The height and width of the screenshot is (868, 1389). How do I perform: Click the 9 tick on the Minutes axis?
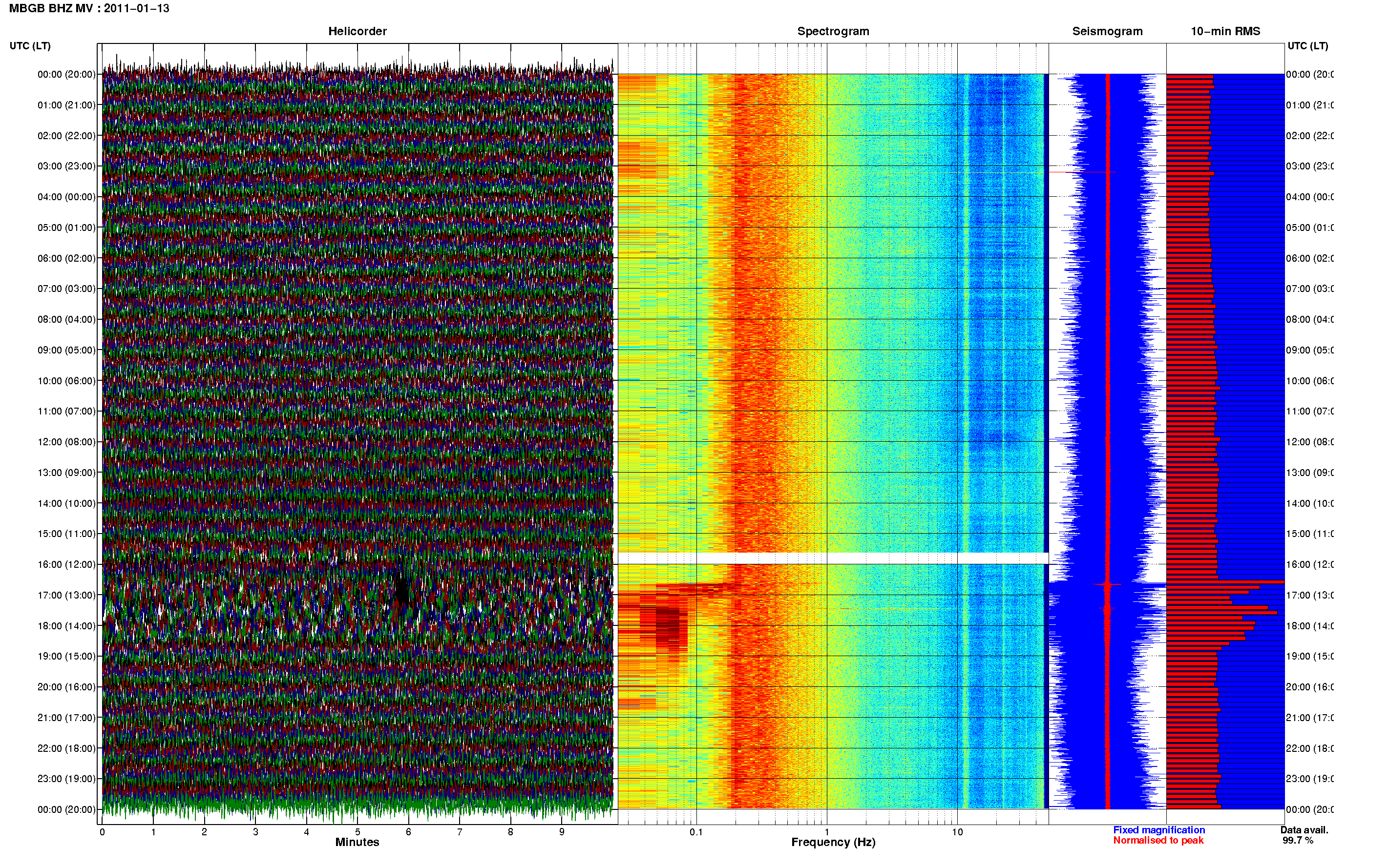coord(562,832)
